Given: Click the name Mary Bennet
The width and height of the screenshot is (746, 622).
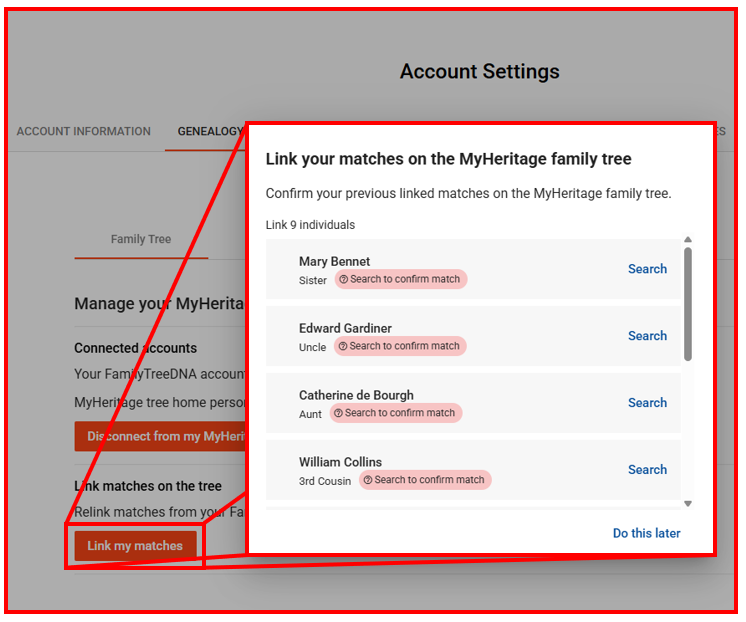Looking at the screenshot, I should tap(334, 261).
